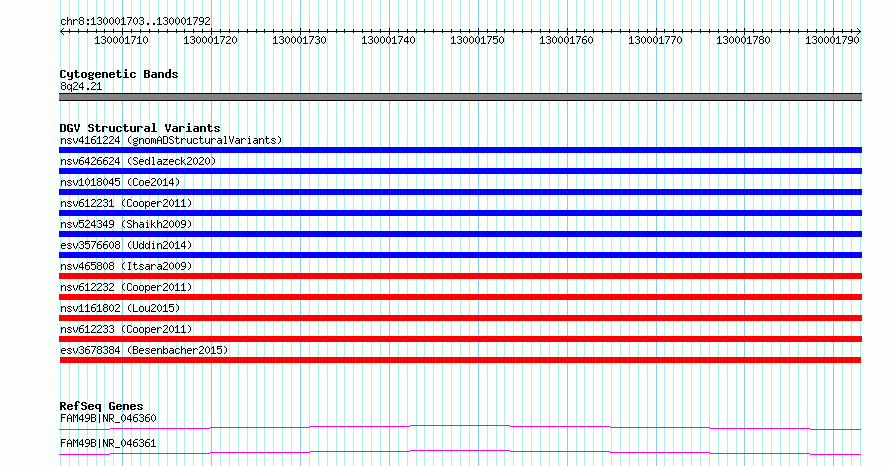Image resolution: width=890 pixels, height=466 pixels.
Task: Select the blue bar under nsv4161224
Action: point(460,150)
